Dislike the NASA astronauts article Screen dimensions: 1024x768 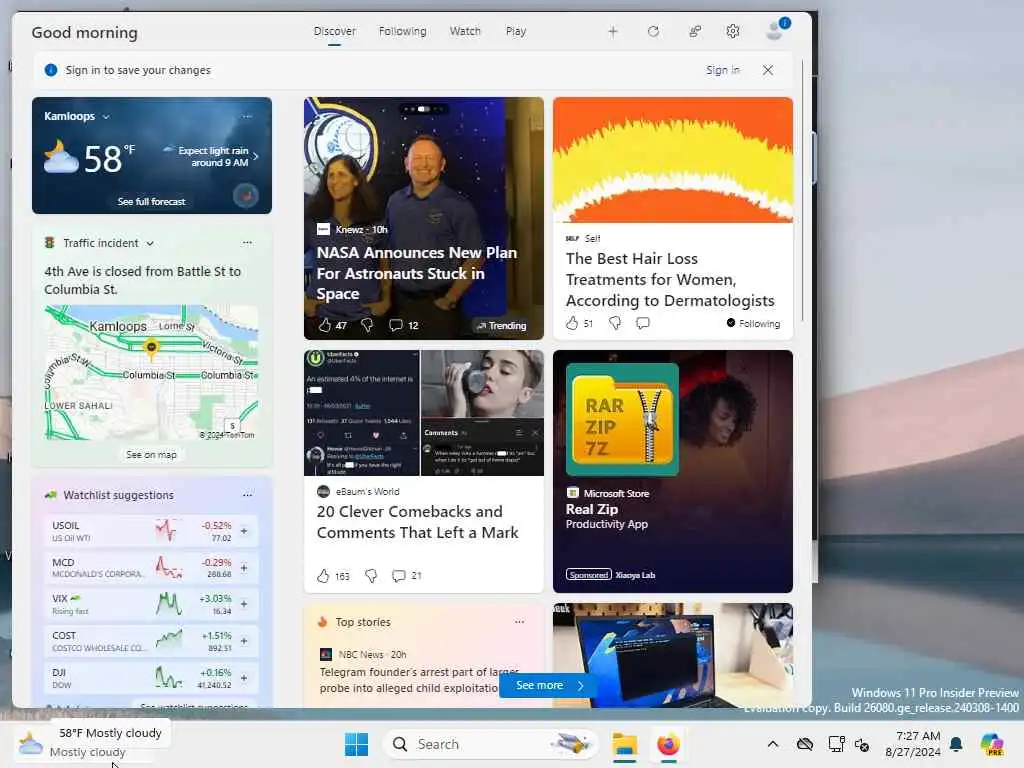point(368,325)
